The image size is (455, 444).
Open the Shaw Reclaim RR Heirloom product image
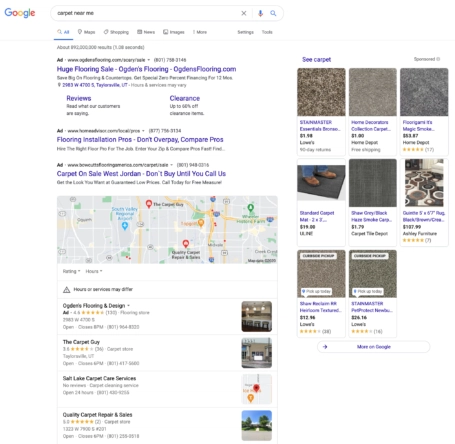pos(321,274)
